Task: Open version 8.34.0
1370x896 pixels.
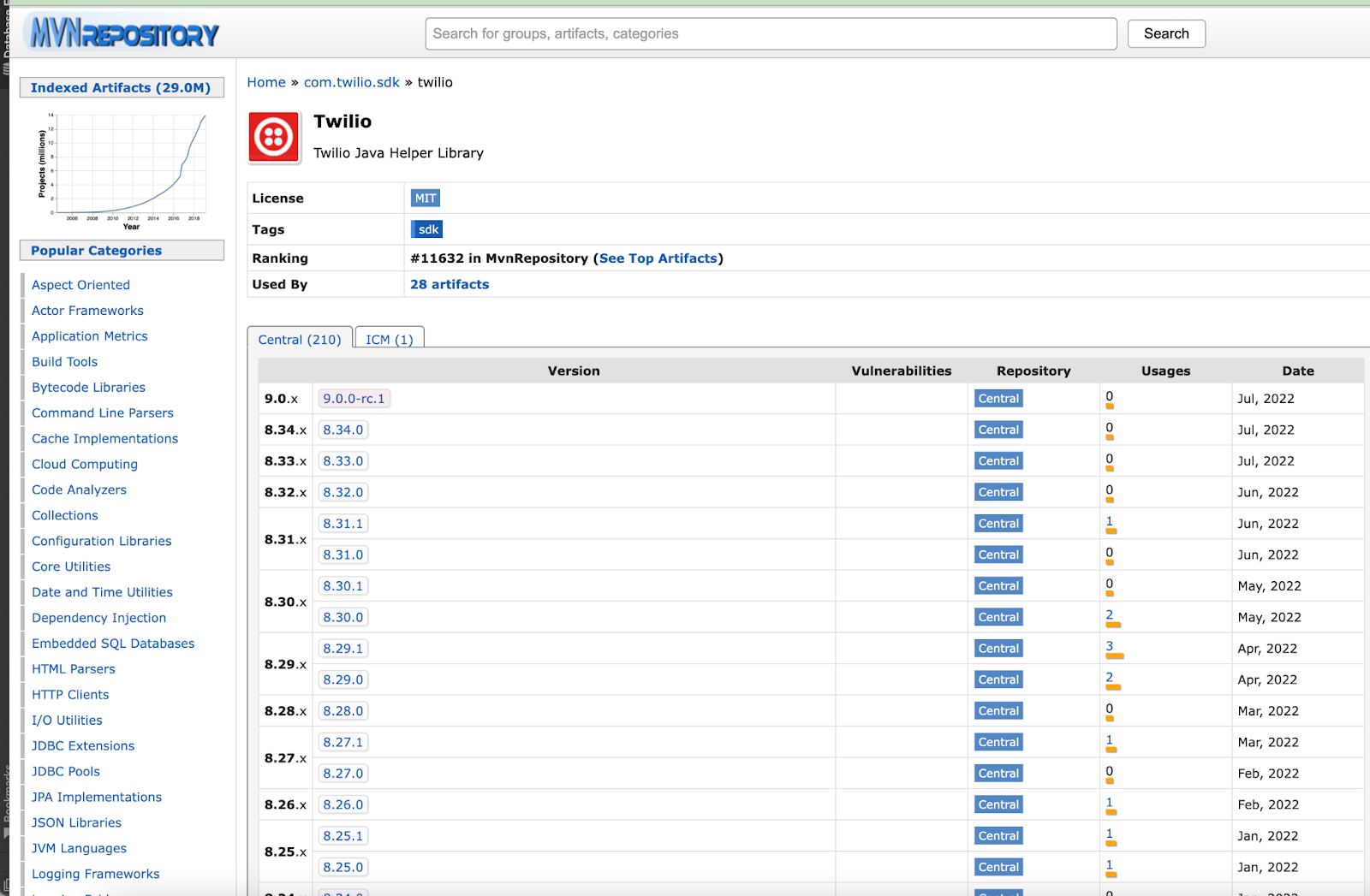Action: (x=343, y=430)
